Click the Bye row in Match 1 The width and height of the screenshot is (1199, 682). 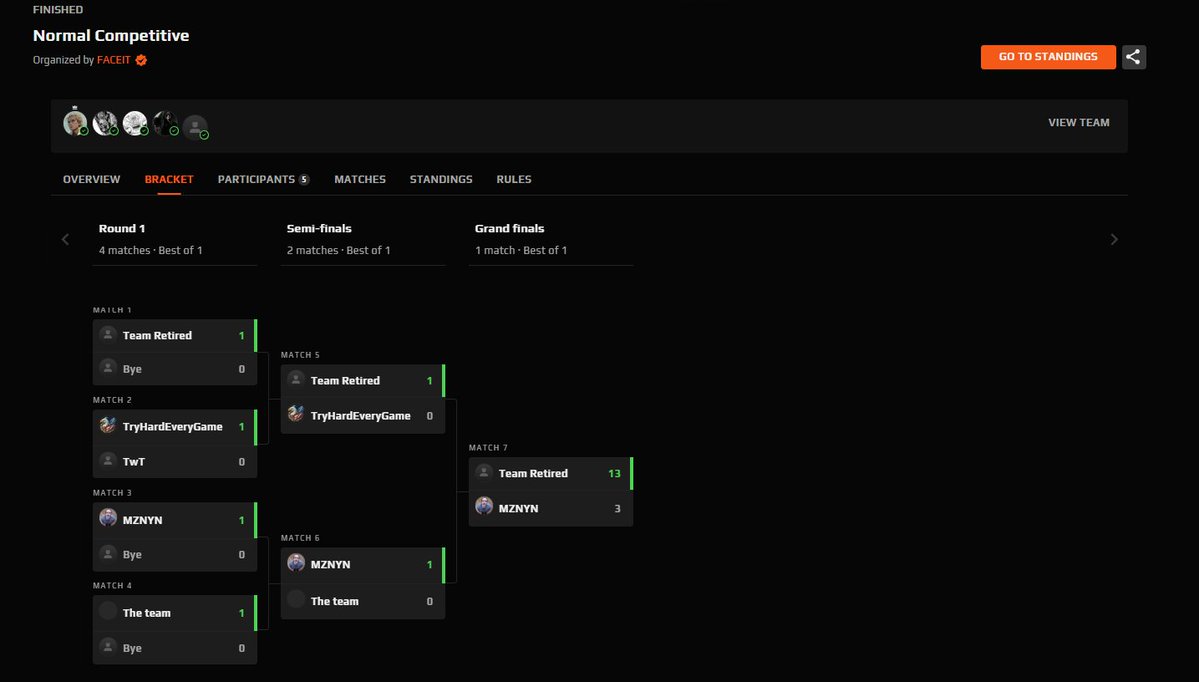click(174, 369)
